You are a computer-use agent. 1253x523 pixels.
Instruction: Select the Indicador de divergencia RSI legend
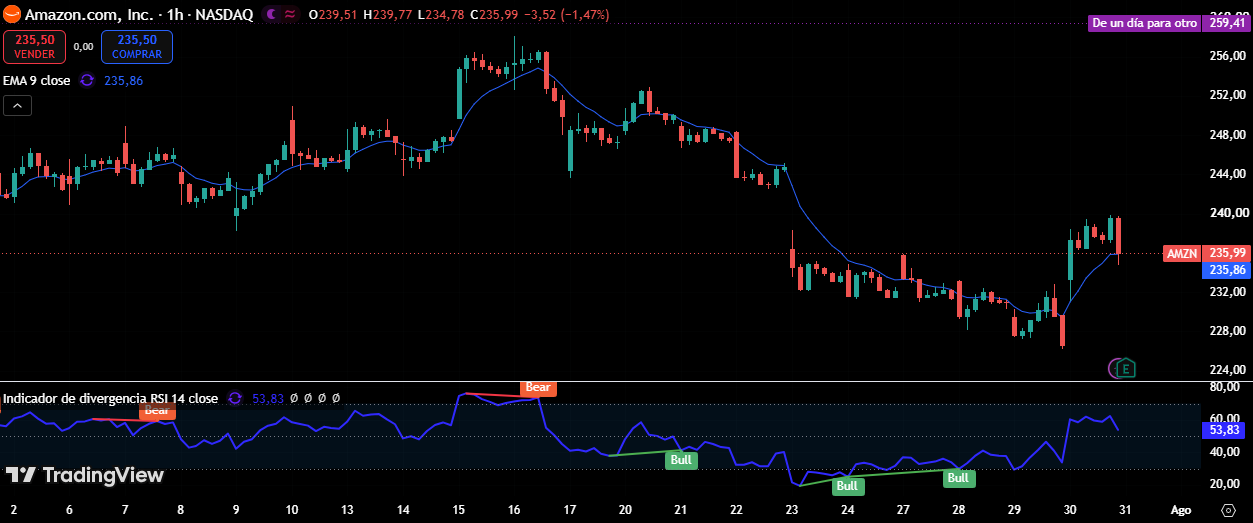(110, 398)
